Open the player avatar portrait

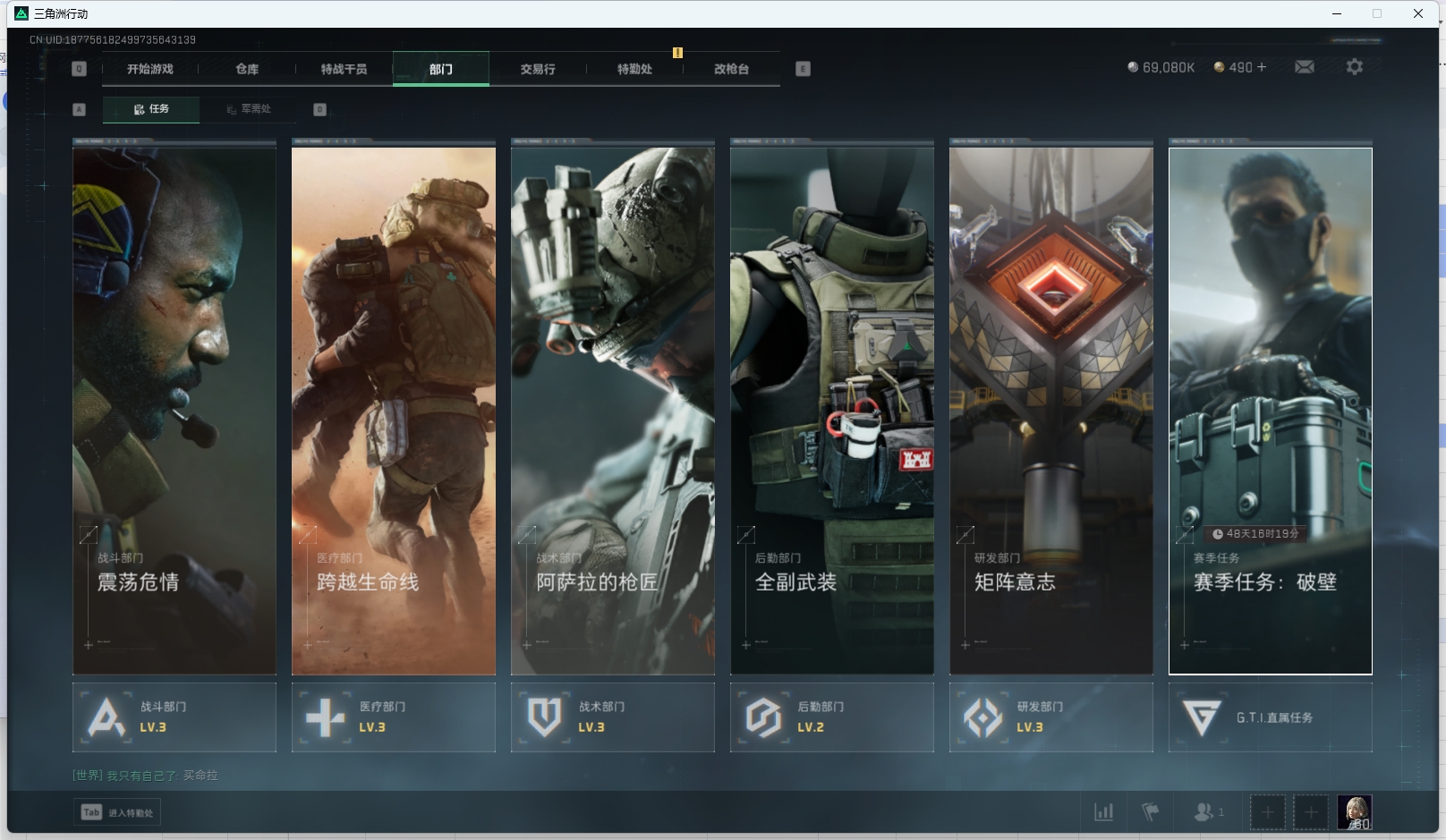[1355, 812]
